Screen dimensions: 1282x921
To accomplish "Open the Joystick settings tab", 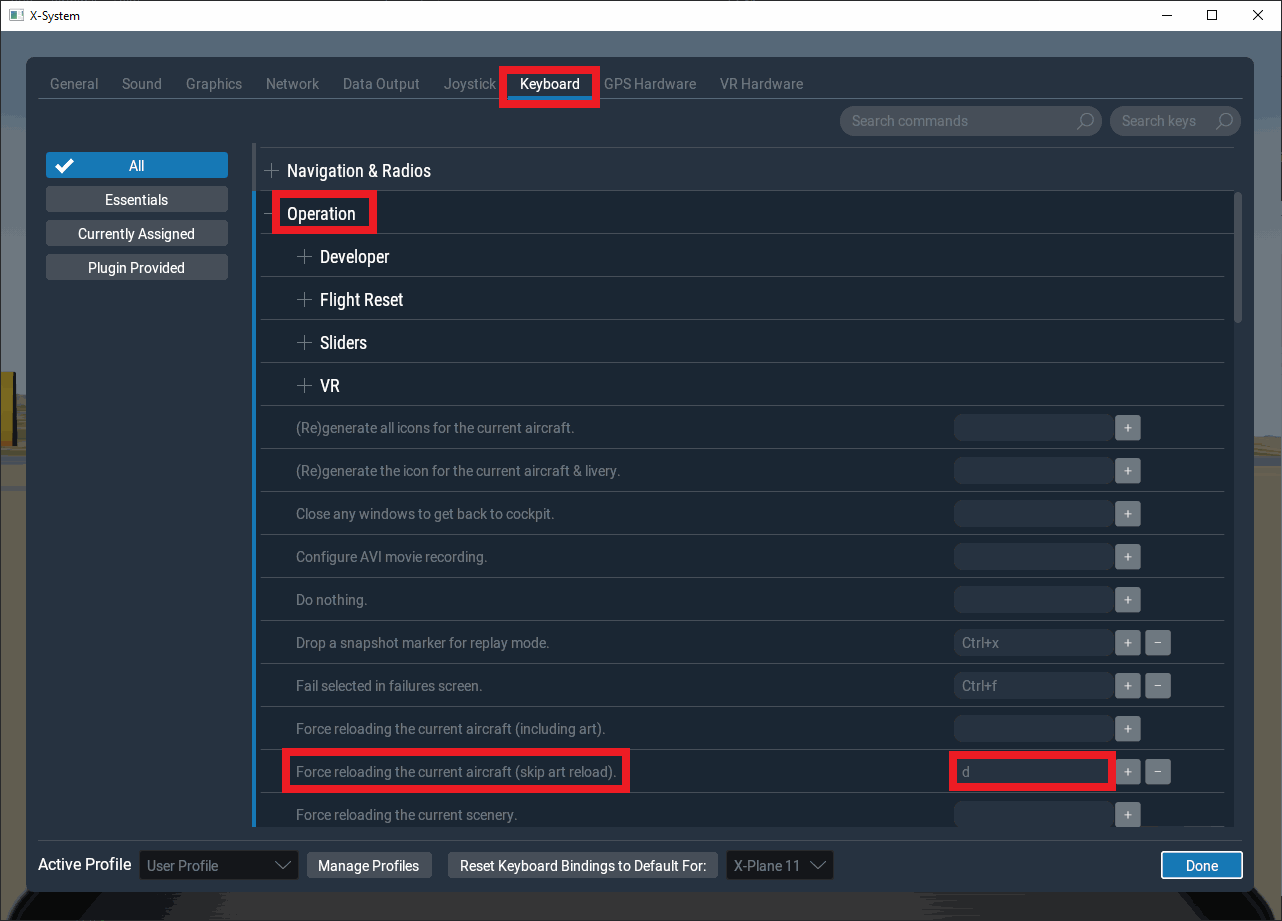I will tap(470, 84).
